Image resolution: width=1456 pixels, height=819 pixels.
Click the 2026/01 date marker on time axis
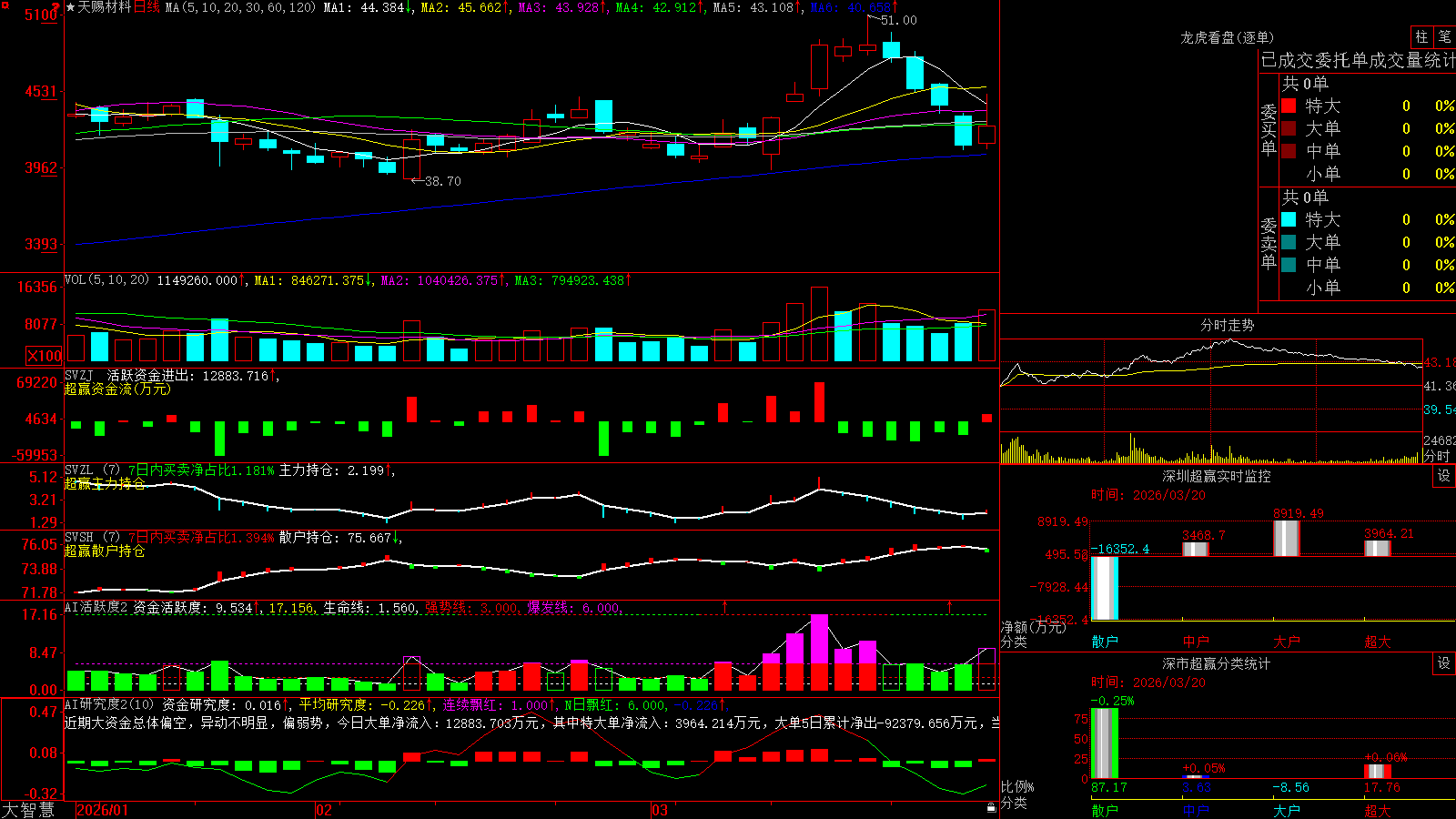coord(103,810)
